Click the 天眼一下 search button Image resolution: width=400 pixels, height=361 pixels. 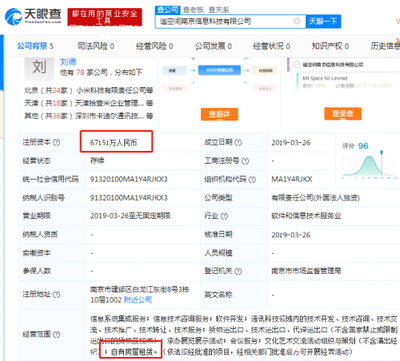(323, 22)
